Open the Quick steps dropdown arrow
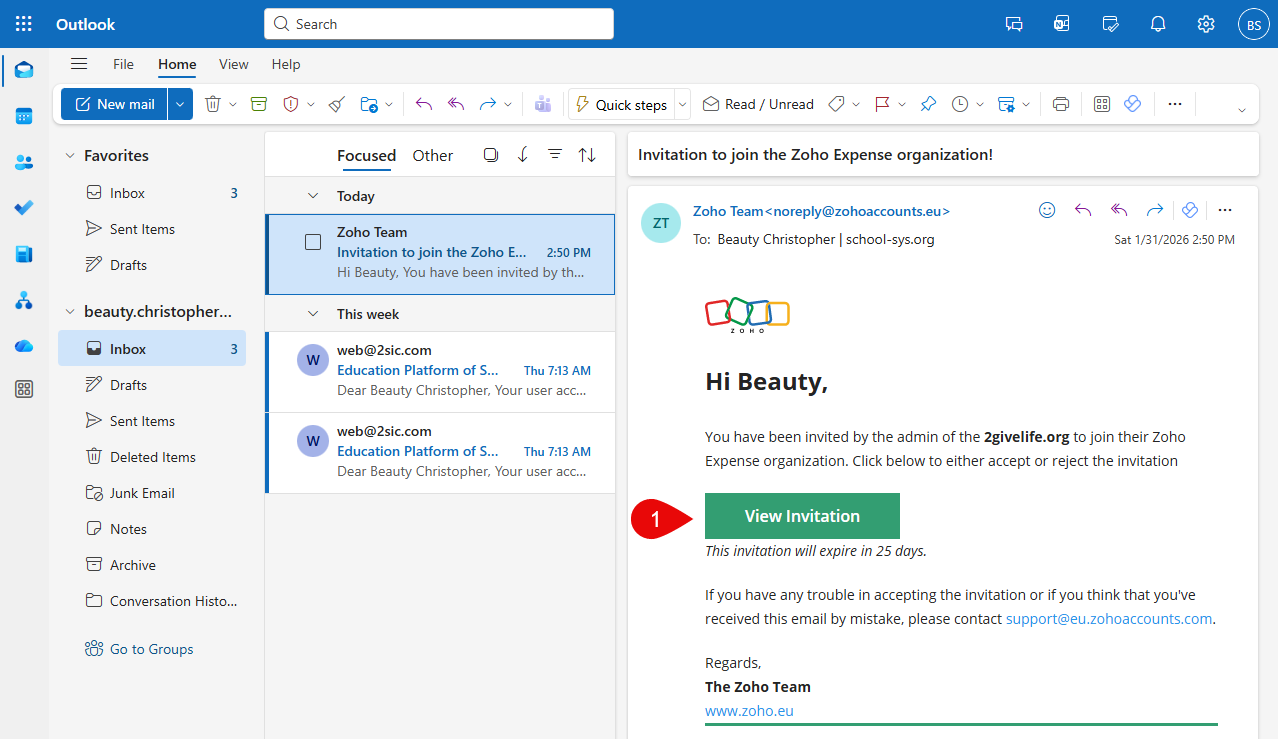This screenshot has height=739, width=1278. [683, 104]
